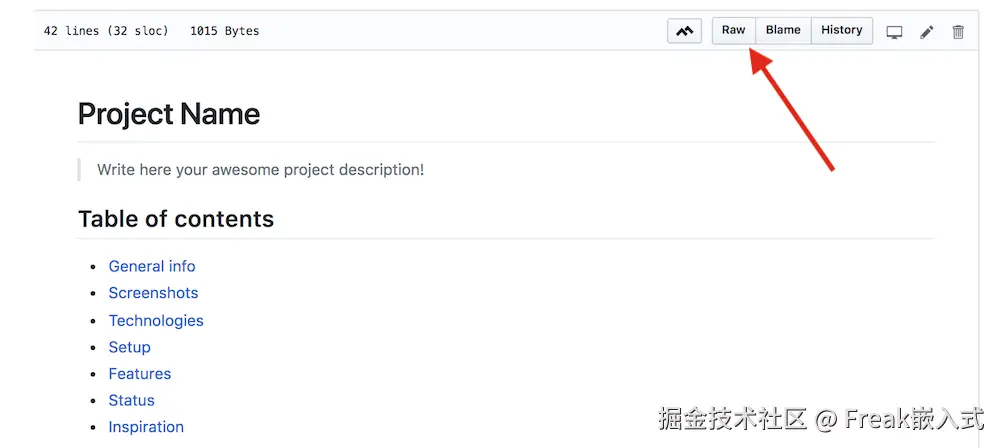Click the "42 lines (32 sloc)" file info
Screen dimensions: 1000x448
tap(108, 31)
